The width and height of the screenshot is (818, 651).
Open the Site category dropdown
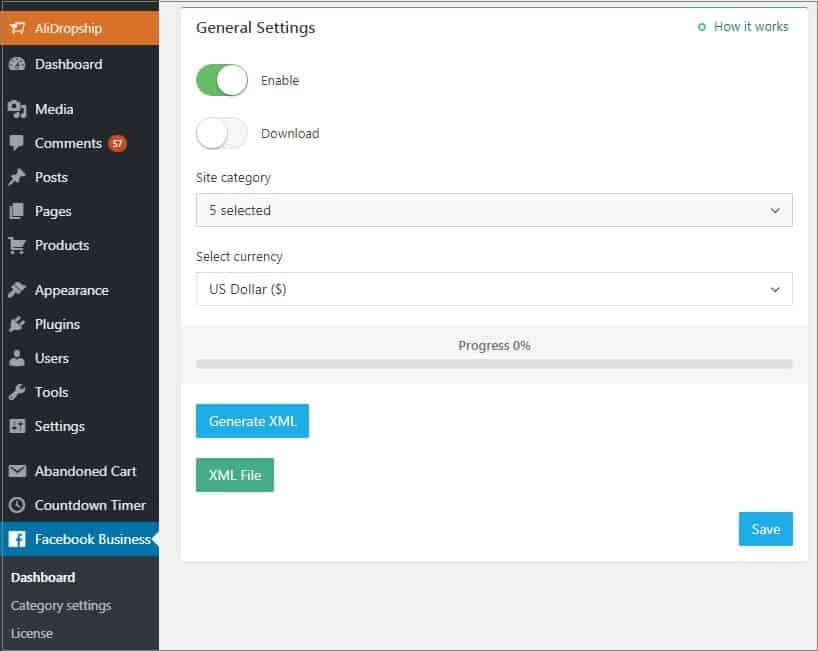(494, 210)
